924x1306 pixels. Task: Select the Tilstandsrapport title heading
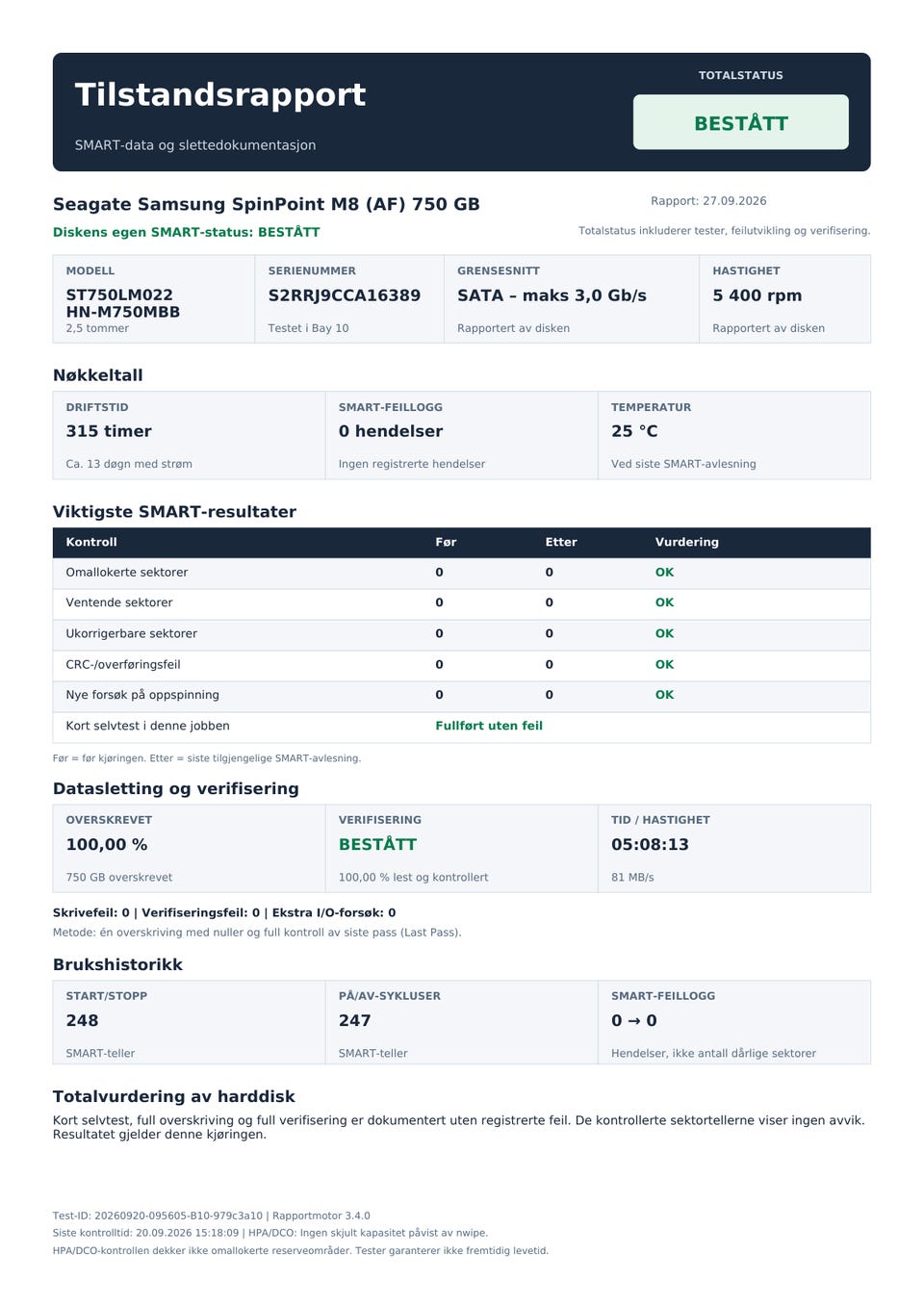(220, 94)
